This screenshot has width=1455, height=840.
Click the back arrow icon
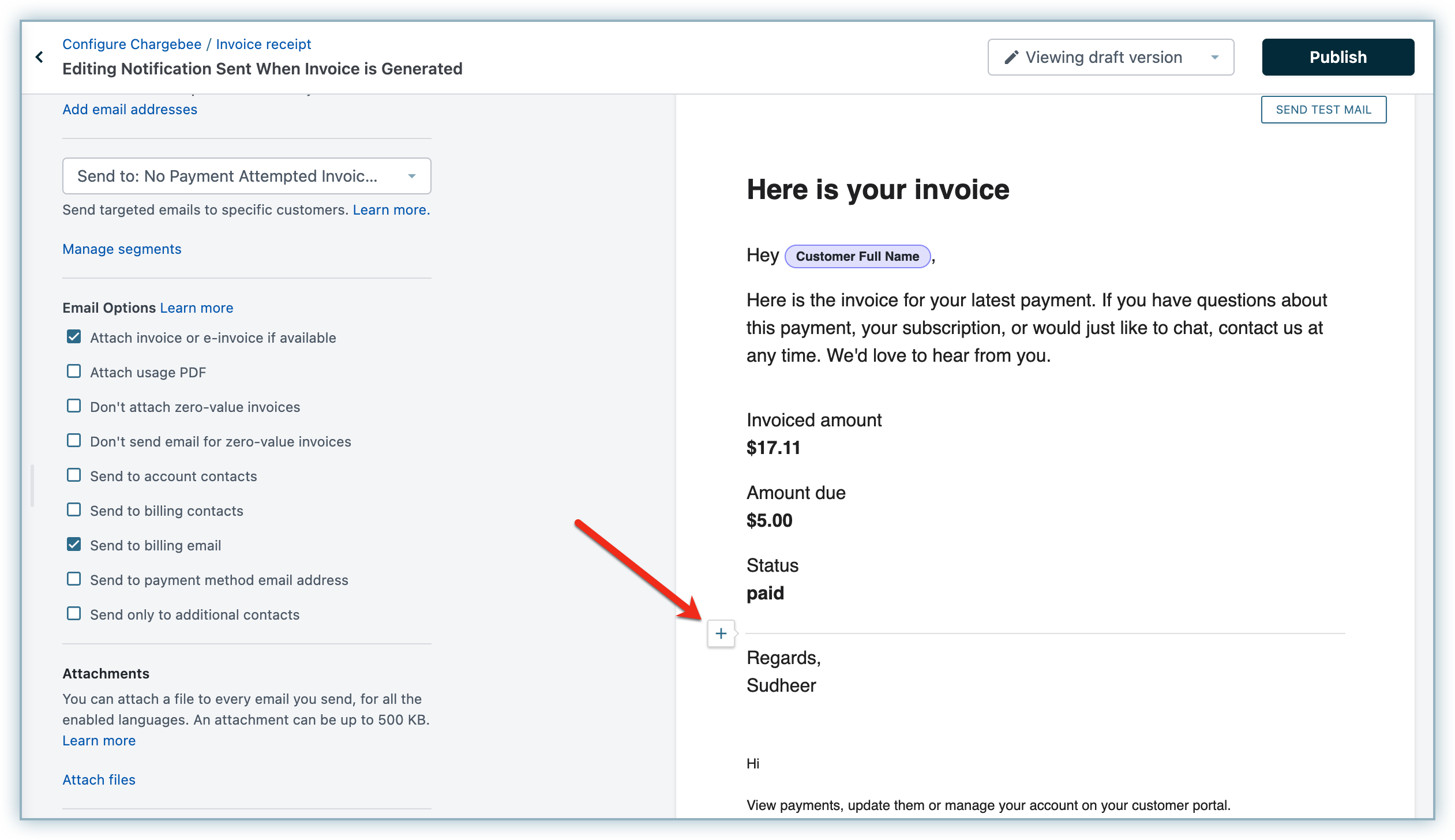(x=39, y=57)
